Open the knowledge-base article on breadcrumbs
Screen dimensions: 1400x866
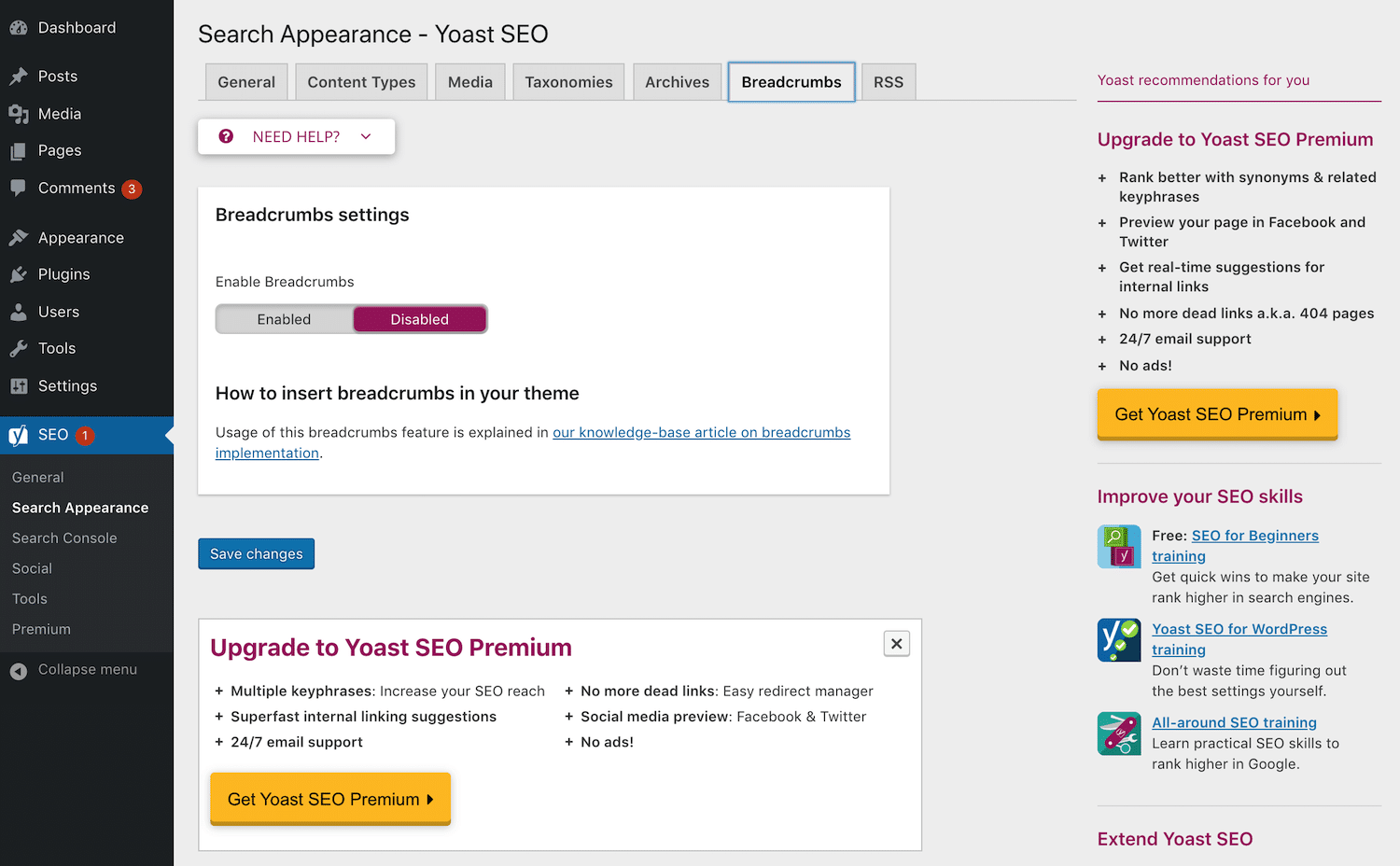tap(701, 432)
